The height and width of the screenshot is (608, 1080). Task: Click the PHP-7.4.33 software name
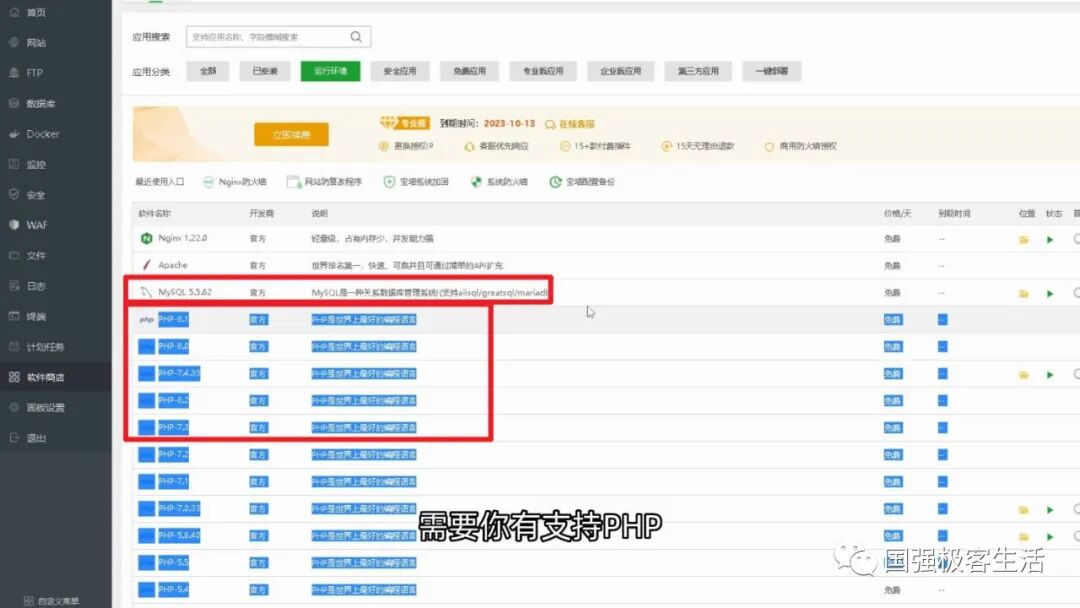coord(179,373)
